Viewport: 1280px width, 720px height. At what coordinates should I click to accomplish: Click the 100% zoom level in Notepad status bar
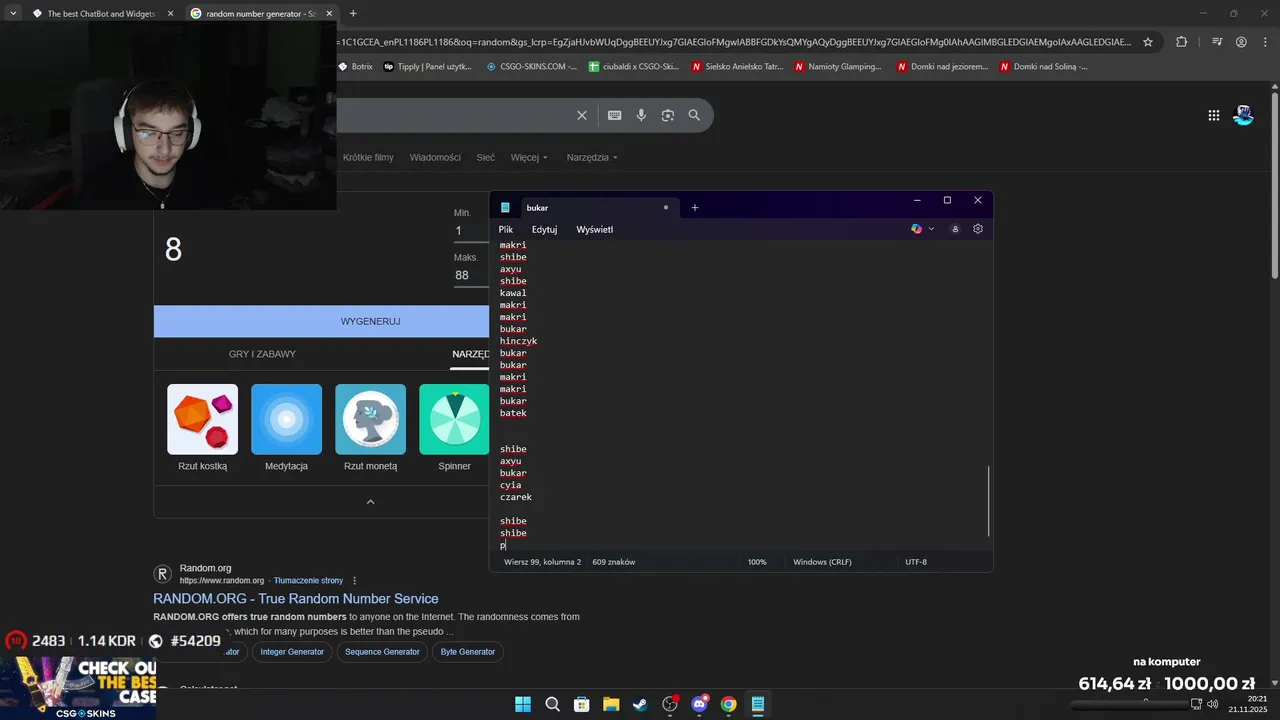click(x=757, y=562)
